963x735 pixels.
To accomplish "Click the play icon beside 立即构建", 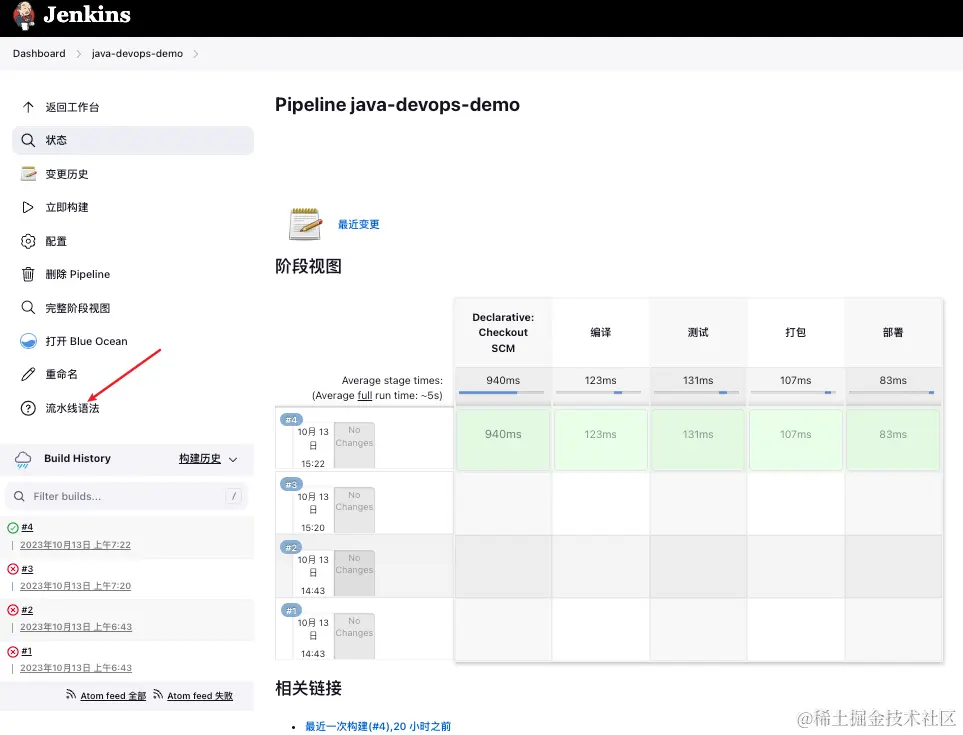I will point(28,208).
